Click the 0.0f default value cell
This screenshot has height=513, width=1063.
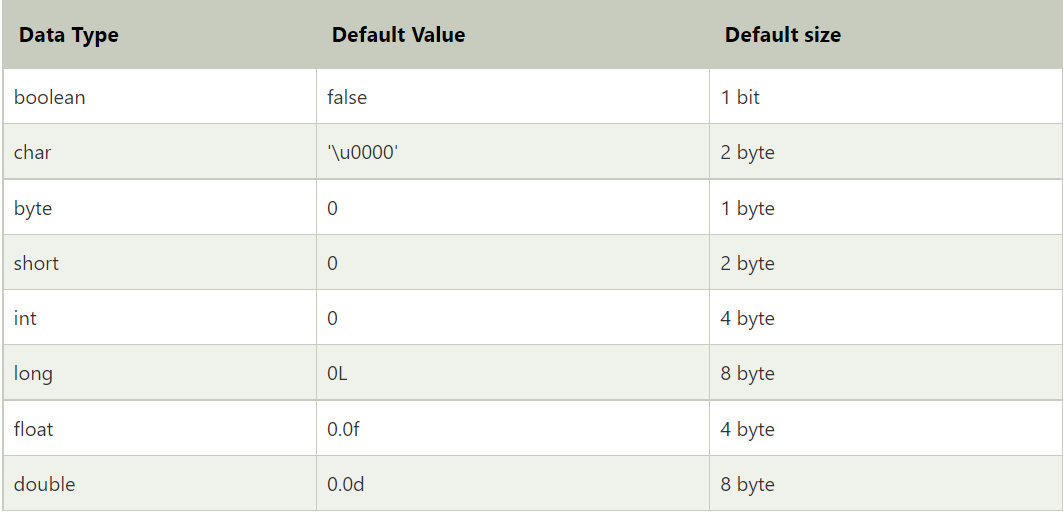point(344,429)
